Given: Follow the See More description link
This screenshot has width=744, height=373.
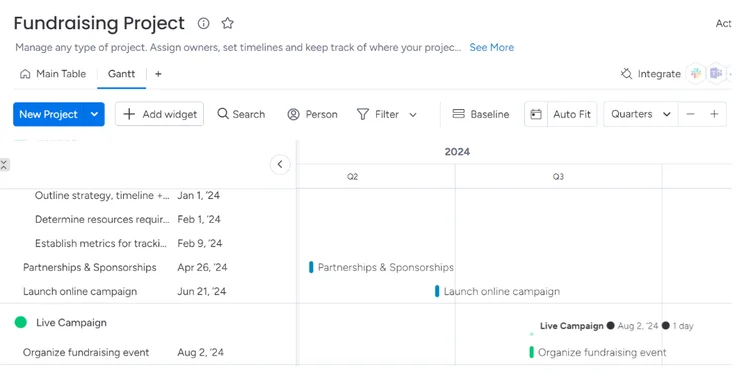Looking at the screenshot, I should coord(492,47).
